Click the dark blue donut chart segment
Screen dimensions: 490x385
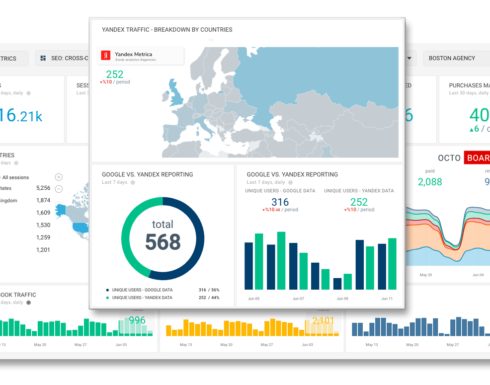pos(199,239)
